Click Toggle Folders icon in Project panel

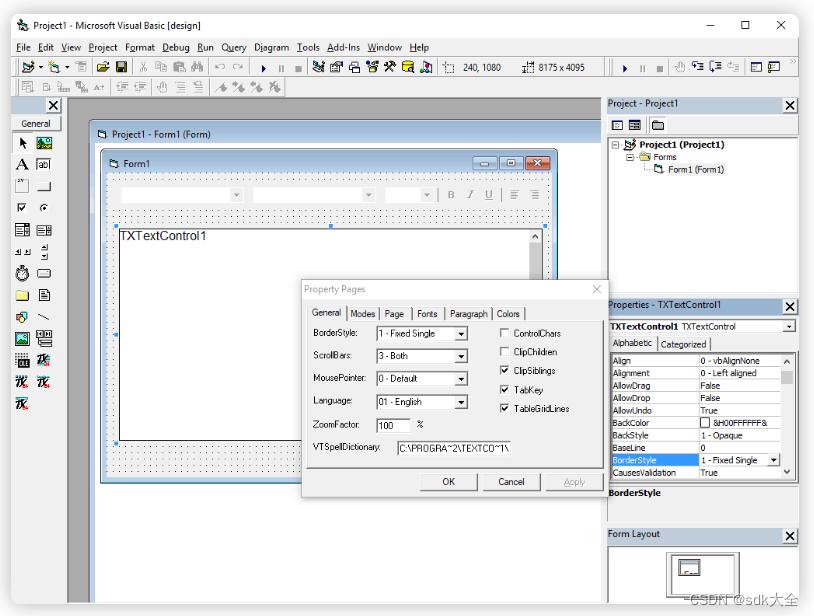658,125
